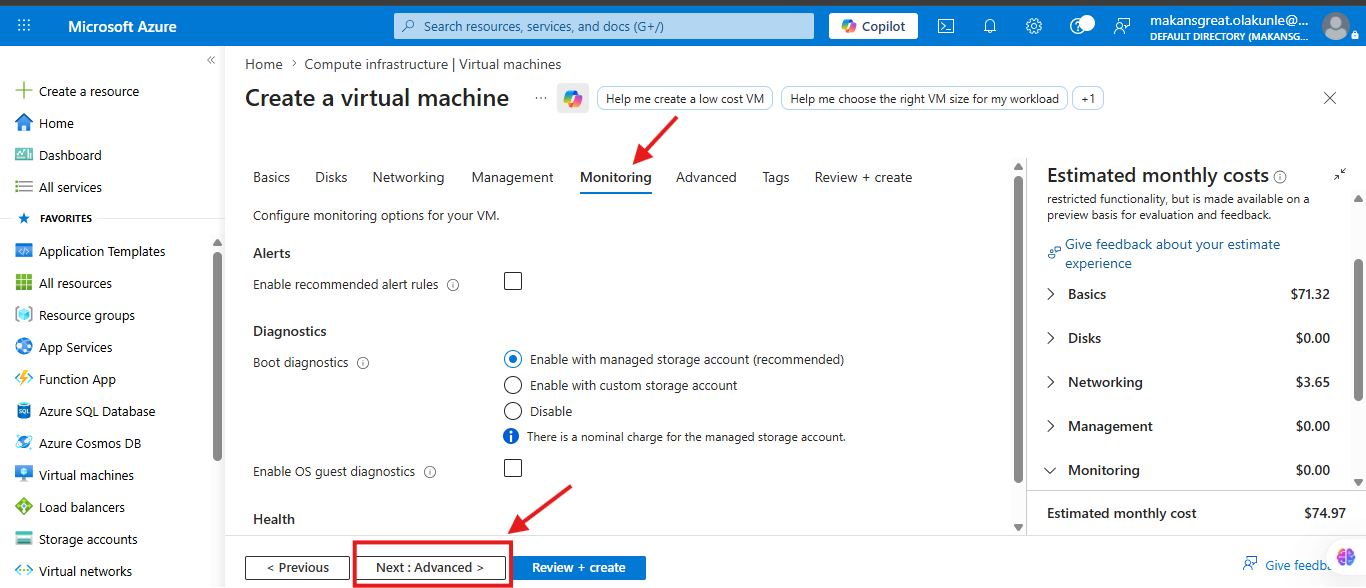Open the feedback person icon in header
Screen dimensions: 1366x588
(x=1122, y=26)
